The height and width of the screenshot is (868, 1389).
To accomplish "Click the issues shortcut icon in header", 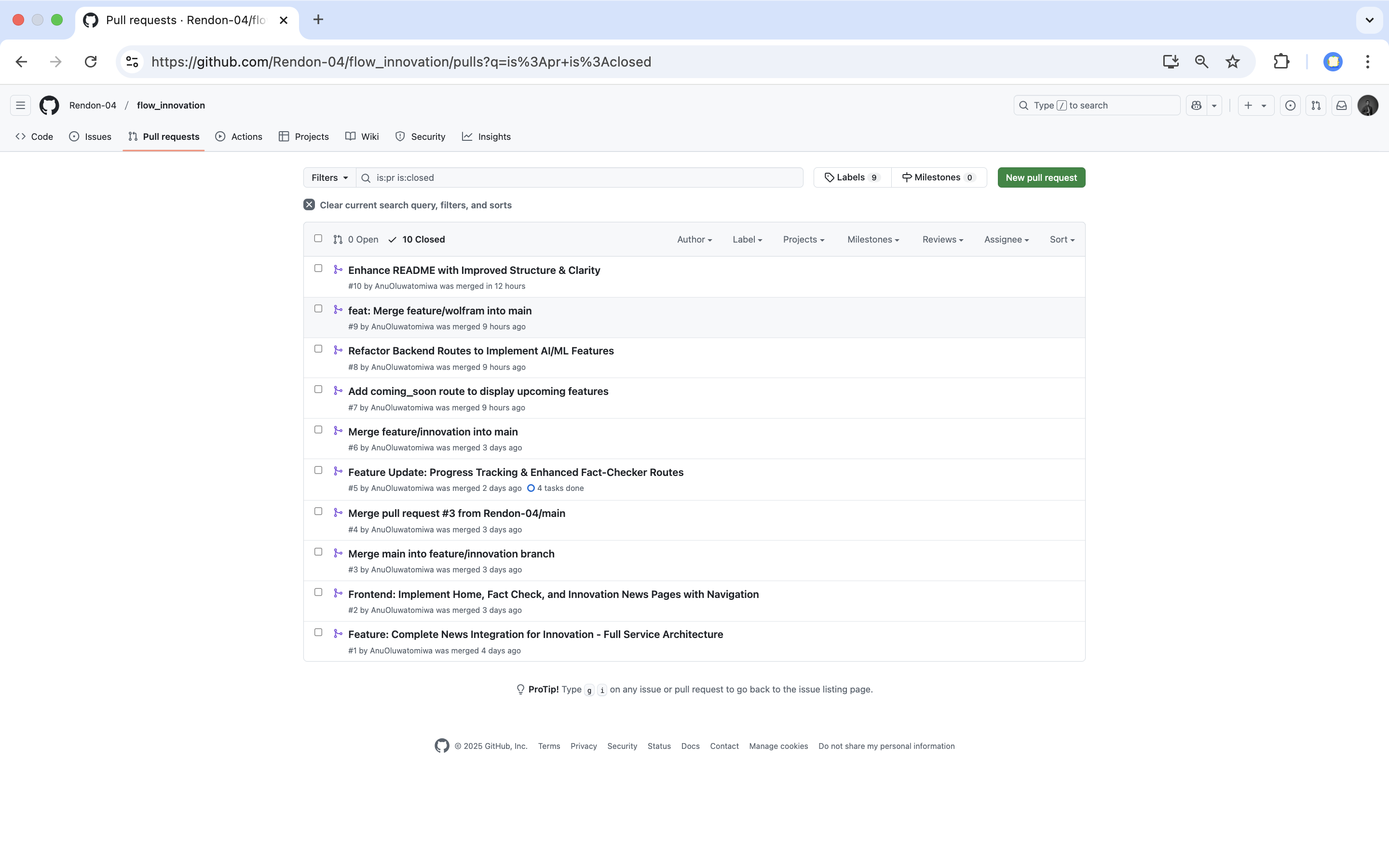I will (x=1290, y=105).
